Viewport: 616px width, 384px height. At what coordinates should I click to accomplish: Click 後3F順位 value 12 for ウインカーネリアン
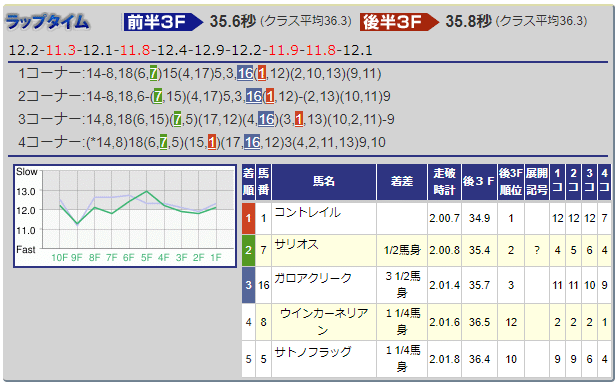[x=511, y=322]
